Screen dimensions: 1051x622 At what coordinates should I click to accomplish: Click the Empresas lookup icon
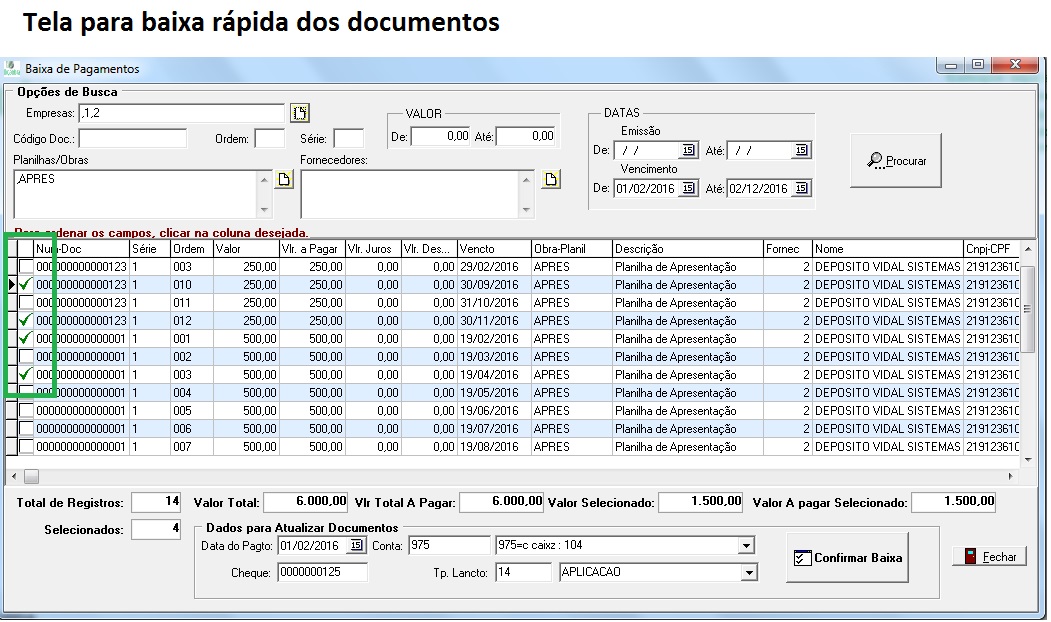pos(300,113)
